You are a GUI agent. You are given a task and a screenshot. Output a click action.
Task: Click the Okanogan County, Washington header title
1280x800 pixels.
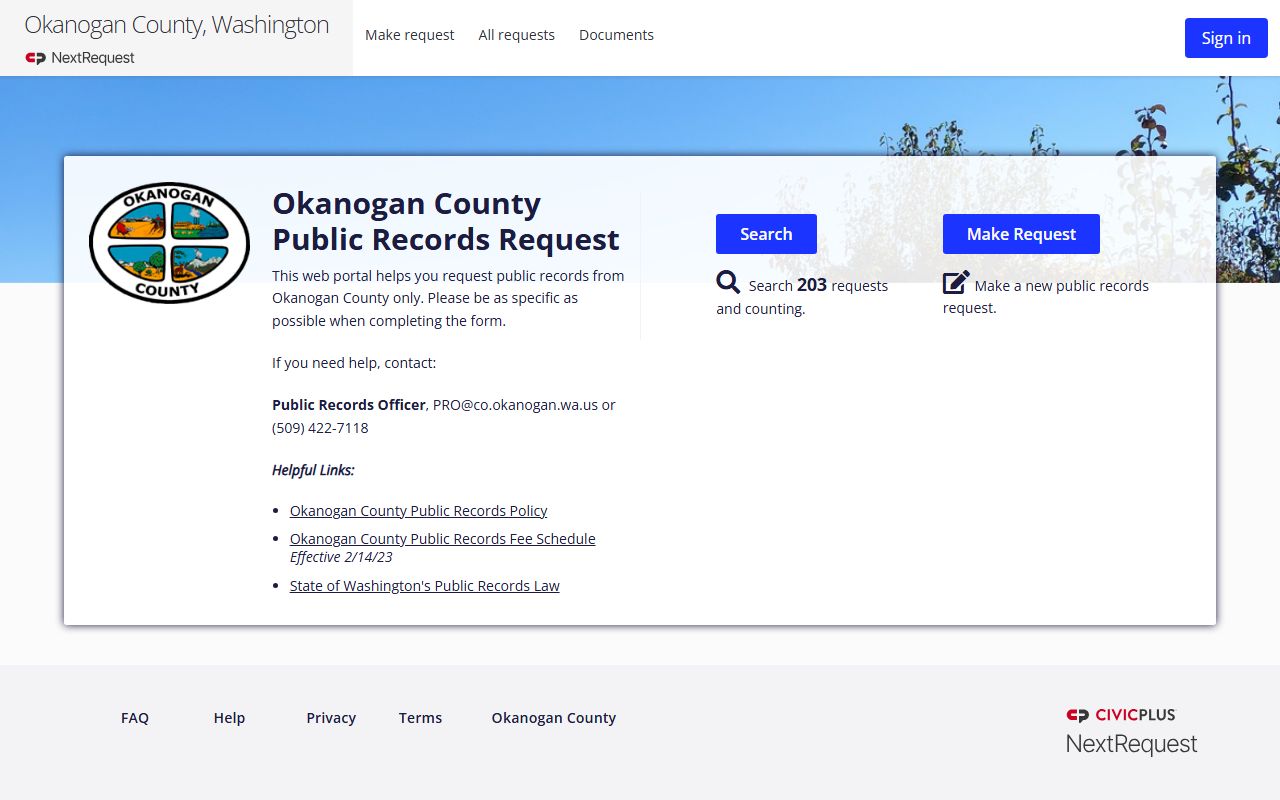[x=177, y=25]
